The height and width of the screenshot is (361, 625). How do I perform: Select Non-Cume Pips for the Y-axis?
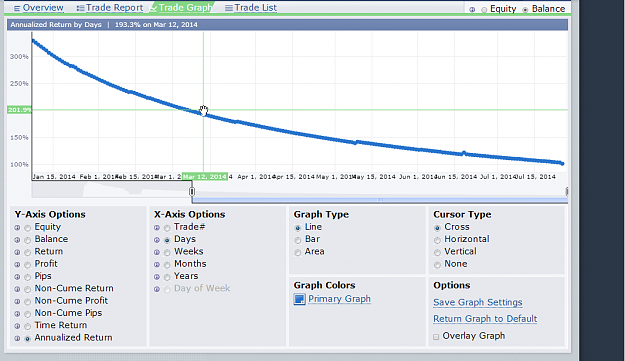pyautogui.click(x=28, y=314)
